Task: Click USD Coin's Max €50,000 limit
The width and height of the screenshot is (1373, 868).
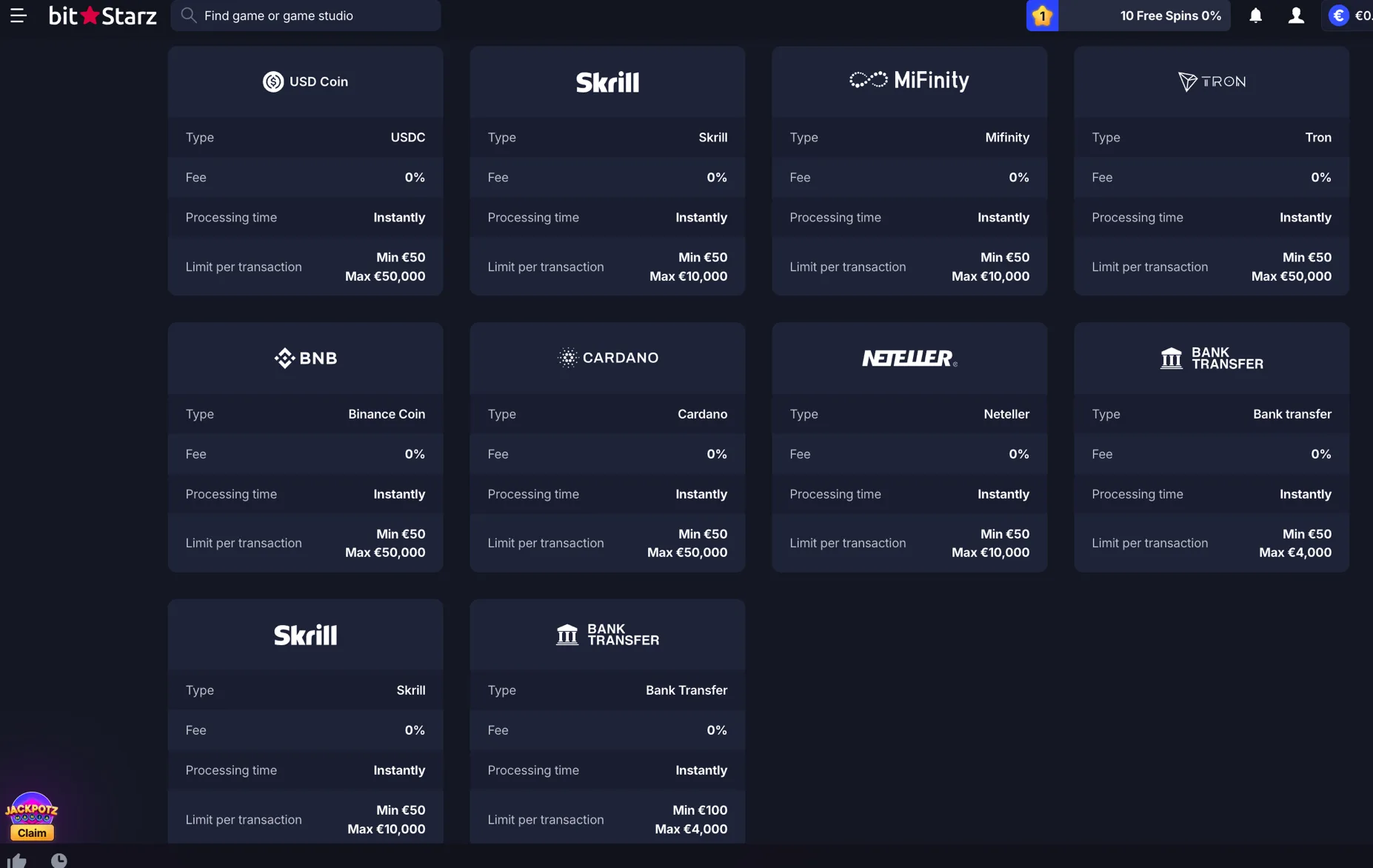Action: pos(385,276)
